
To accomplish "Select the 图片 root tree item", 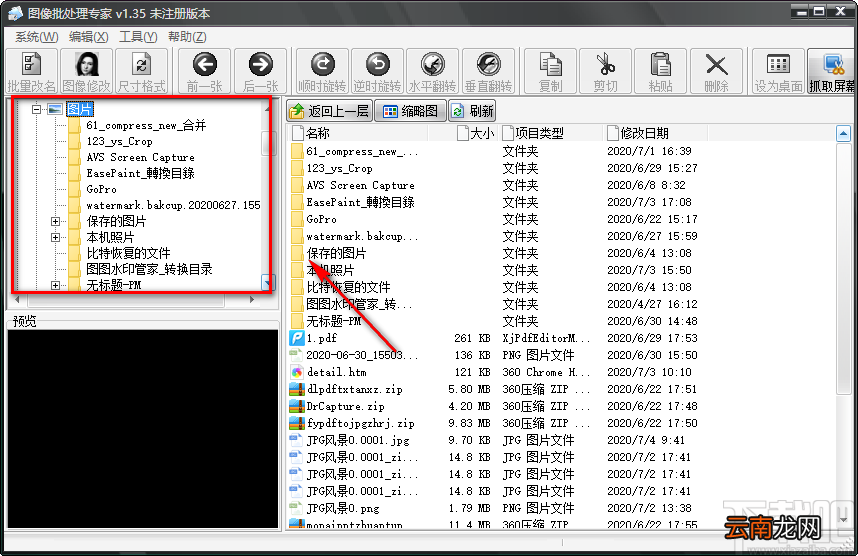I will tap(80, 109).
